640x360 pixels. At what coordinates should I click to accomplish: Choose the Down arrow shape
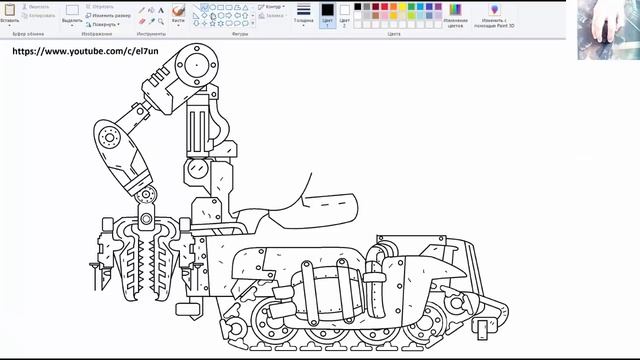click(x=196, y=23)
